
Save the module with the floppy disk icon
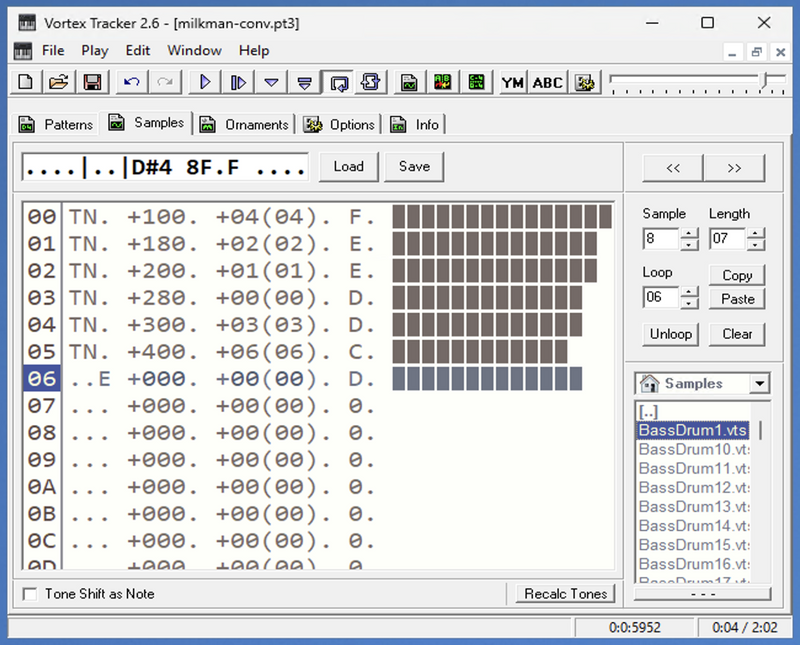pos(92,82)
